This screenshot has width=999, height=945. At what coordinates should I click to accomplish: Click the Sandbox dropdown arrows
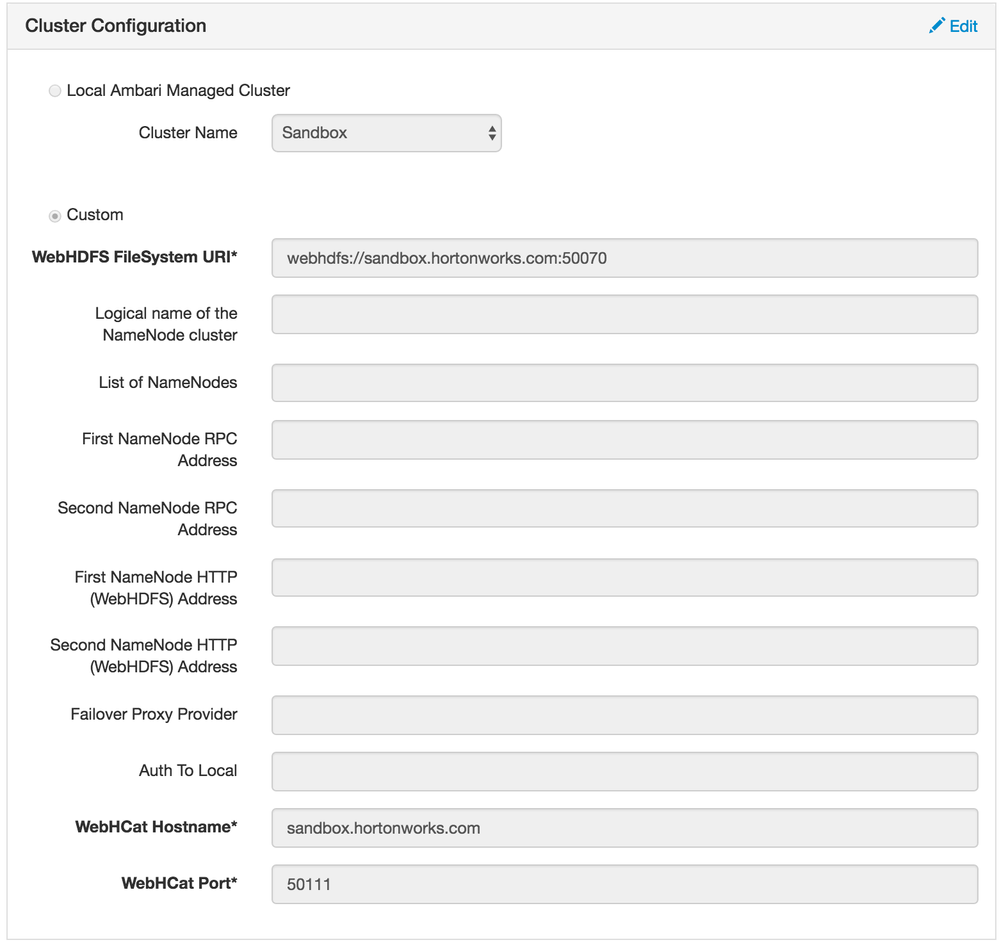[x=492, y=133]
